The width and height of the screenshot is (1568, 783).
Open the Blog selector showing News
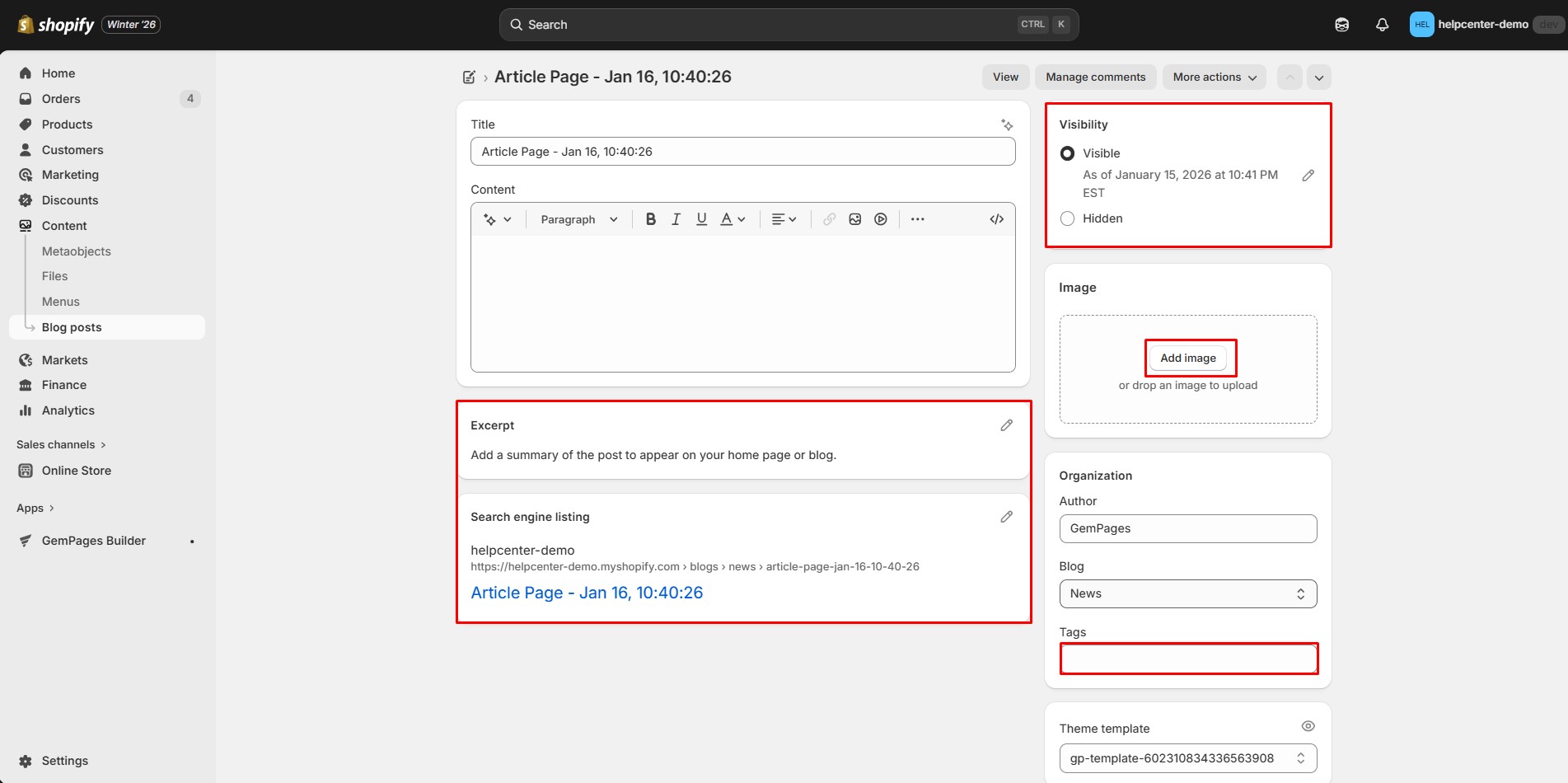(1187, 593)
